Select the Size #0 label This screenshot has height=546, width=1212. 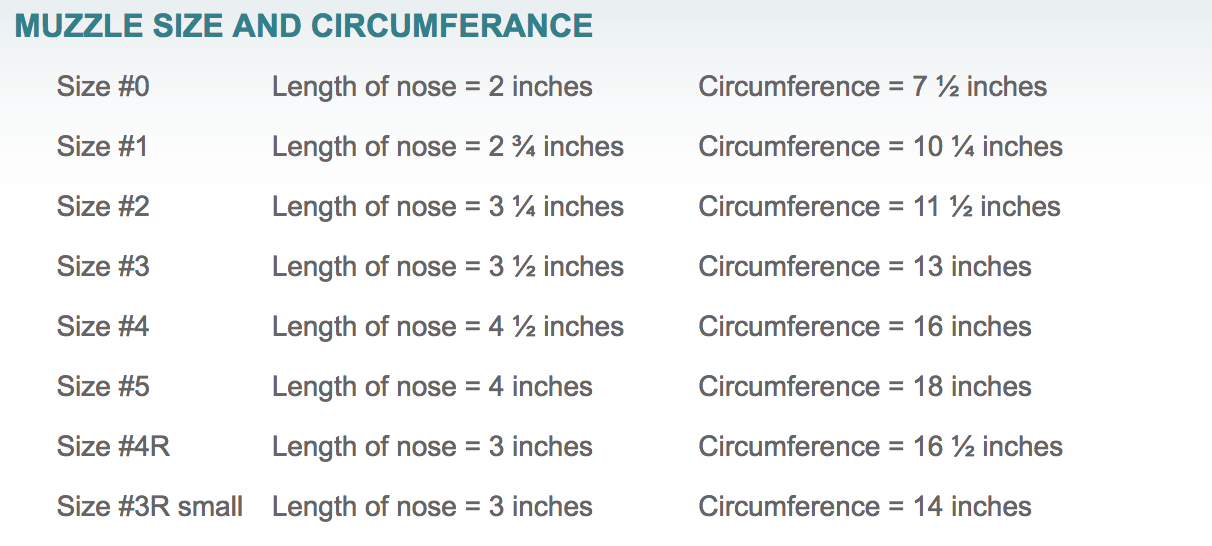[x=103, y=87]
